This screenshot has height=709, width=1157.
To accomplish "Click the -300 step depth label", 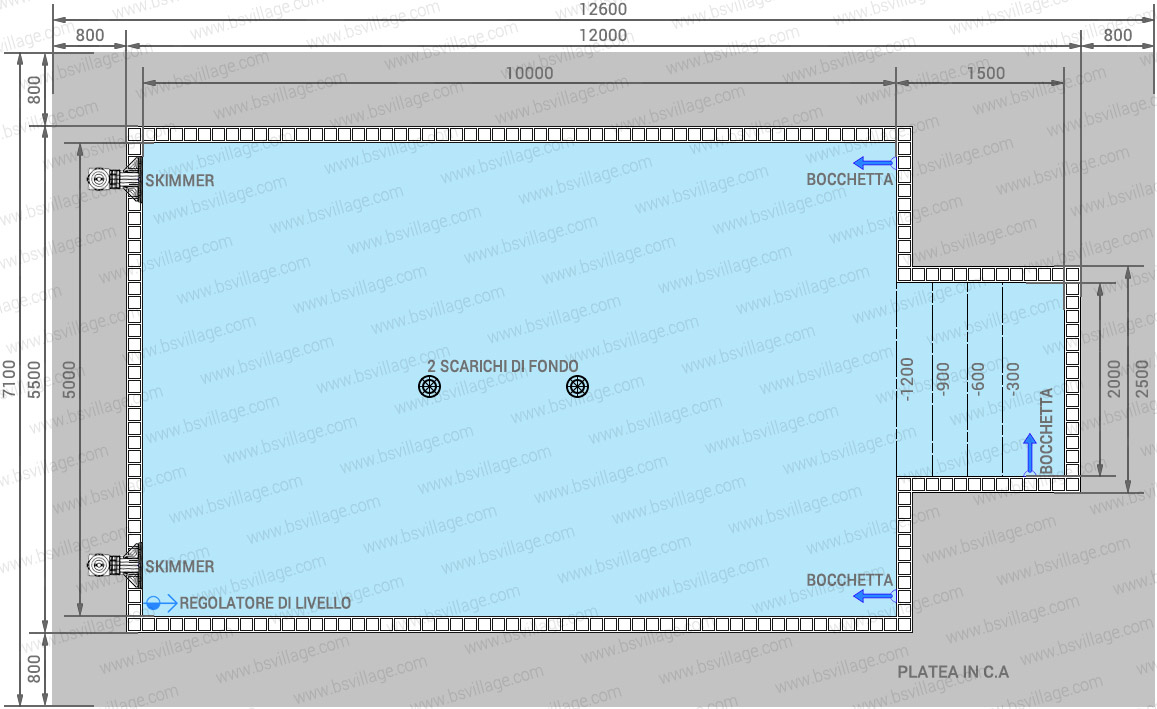I will click(x=1014, y=380).
